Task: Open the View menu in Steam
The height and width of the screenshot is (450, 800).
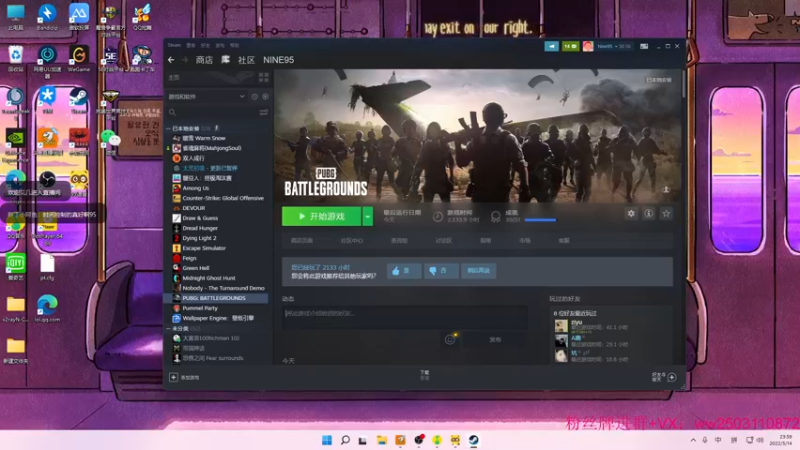Action: point(190,45)
